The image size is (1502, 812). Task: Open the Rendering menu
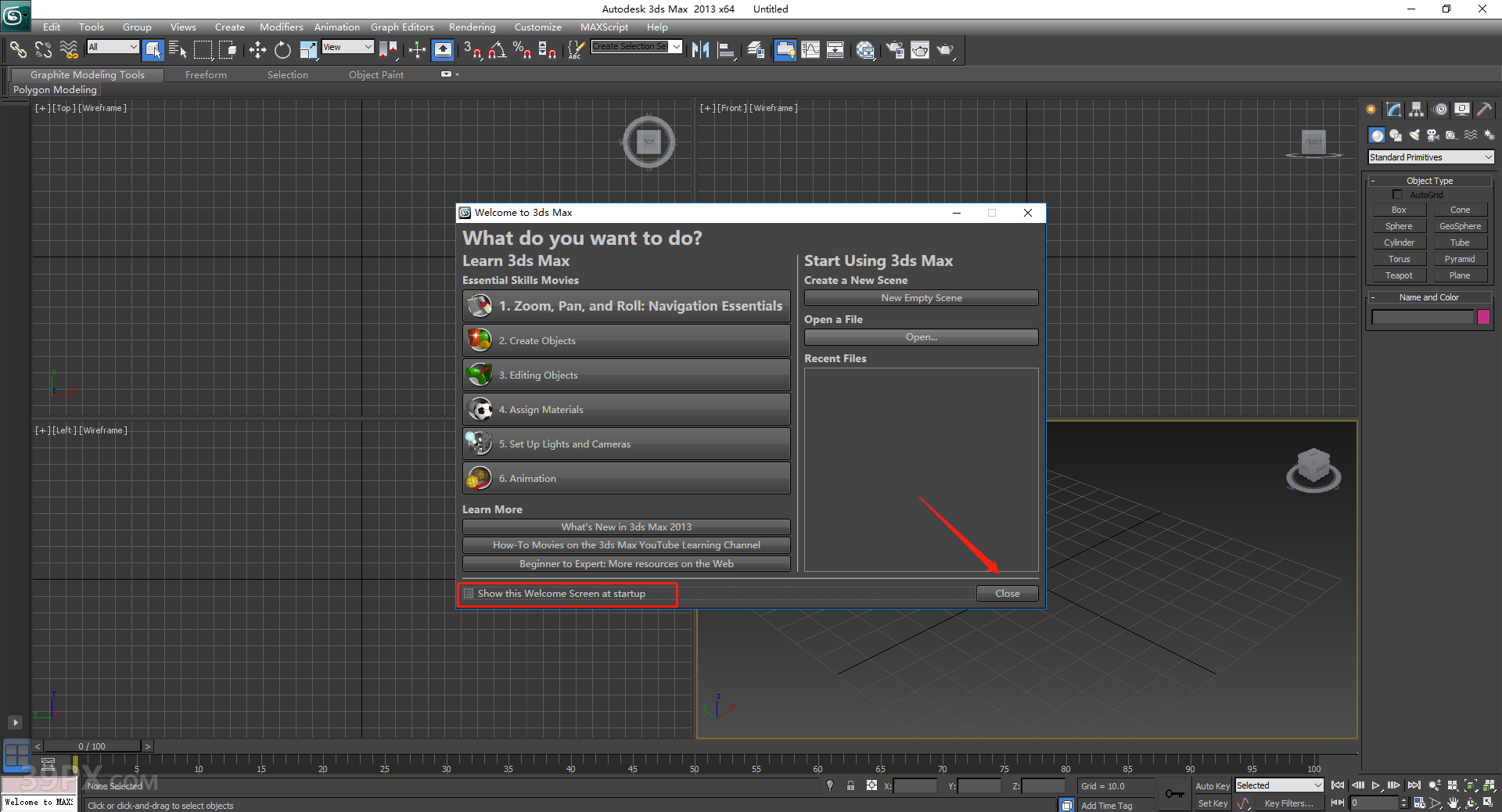(x=472, y=27)
